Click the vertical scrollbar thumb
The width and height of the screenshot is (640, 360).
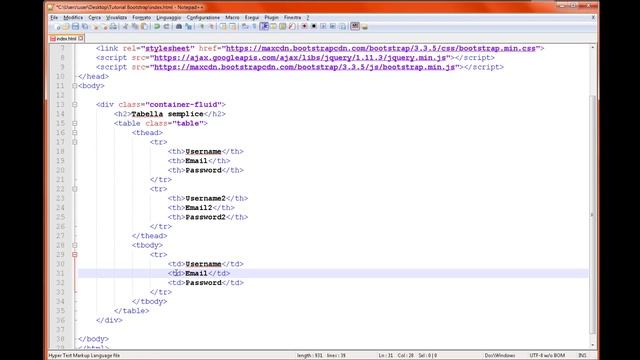point(593,214)
